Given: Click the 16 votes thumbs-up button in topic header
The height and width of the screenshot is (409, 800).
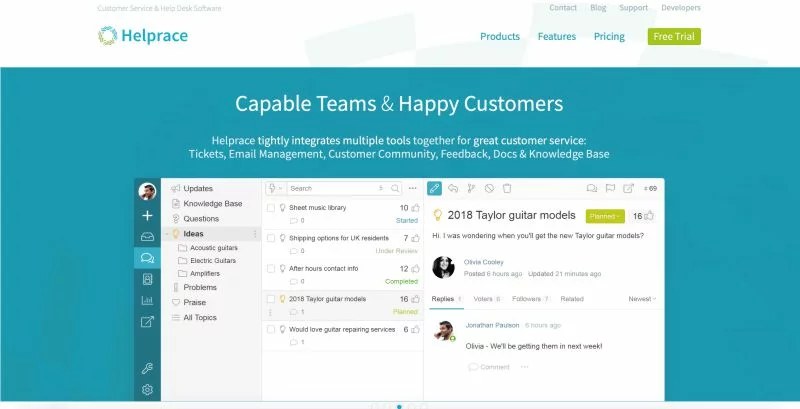Looking at the screenshot, I should click(x=643, y=216).
